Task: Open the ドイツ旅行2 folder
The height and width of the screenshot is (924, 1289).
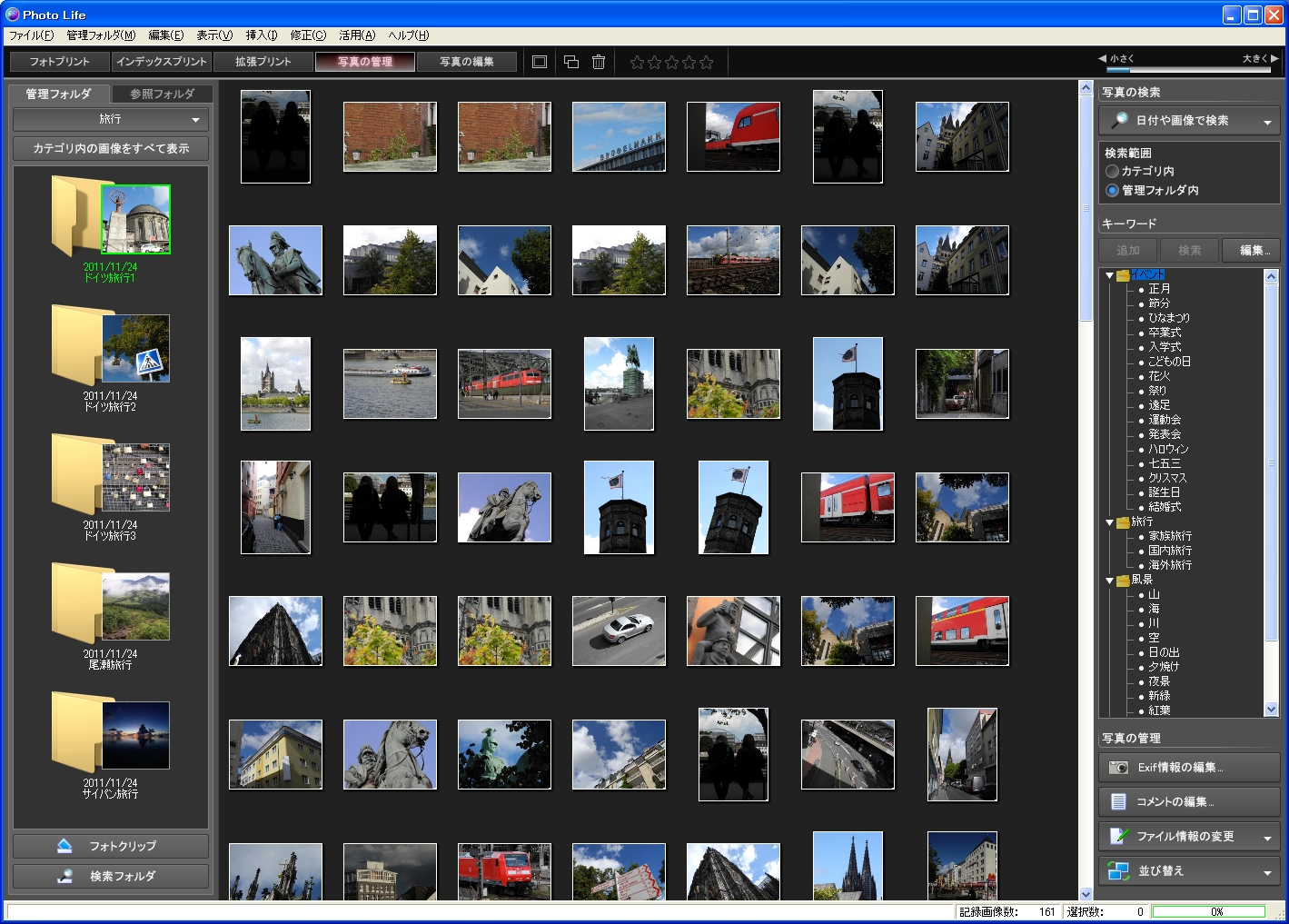Action: tap(111, 360)
